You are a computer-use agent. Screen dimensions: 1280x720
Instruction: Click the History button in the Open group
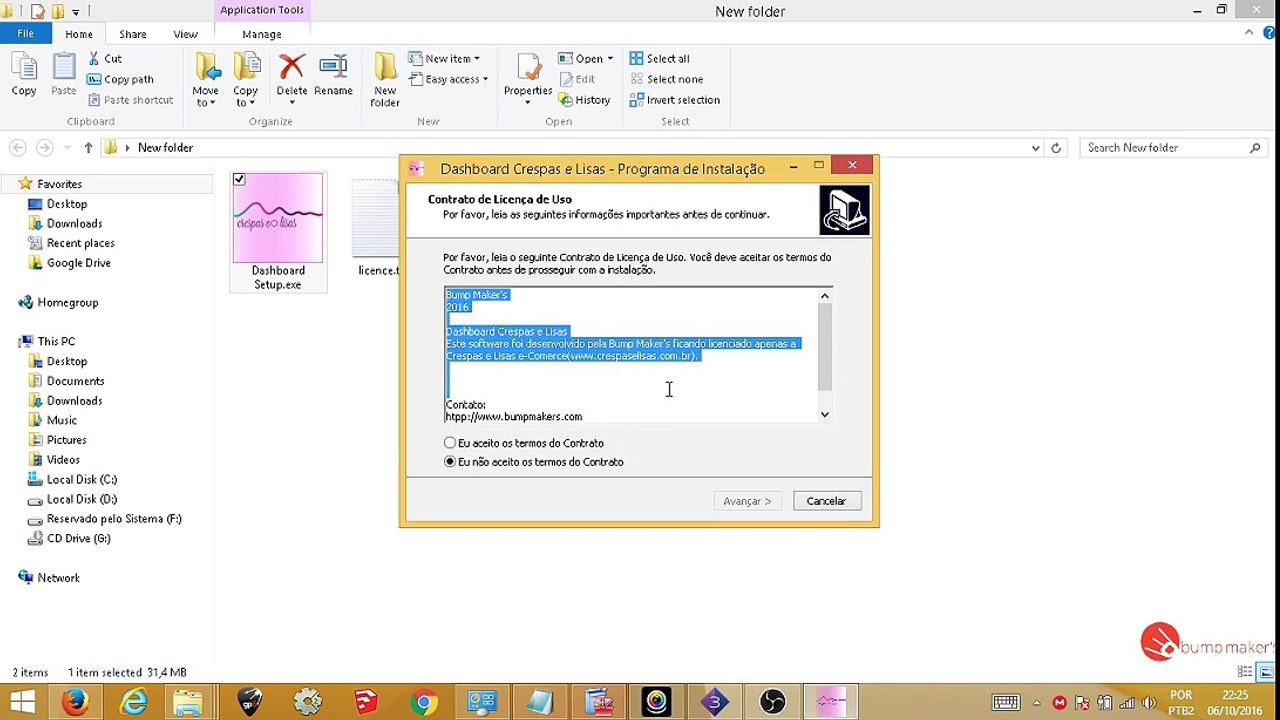584,100
